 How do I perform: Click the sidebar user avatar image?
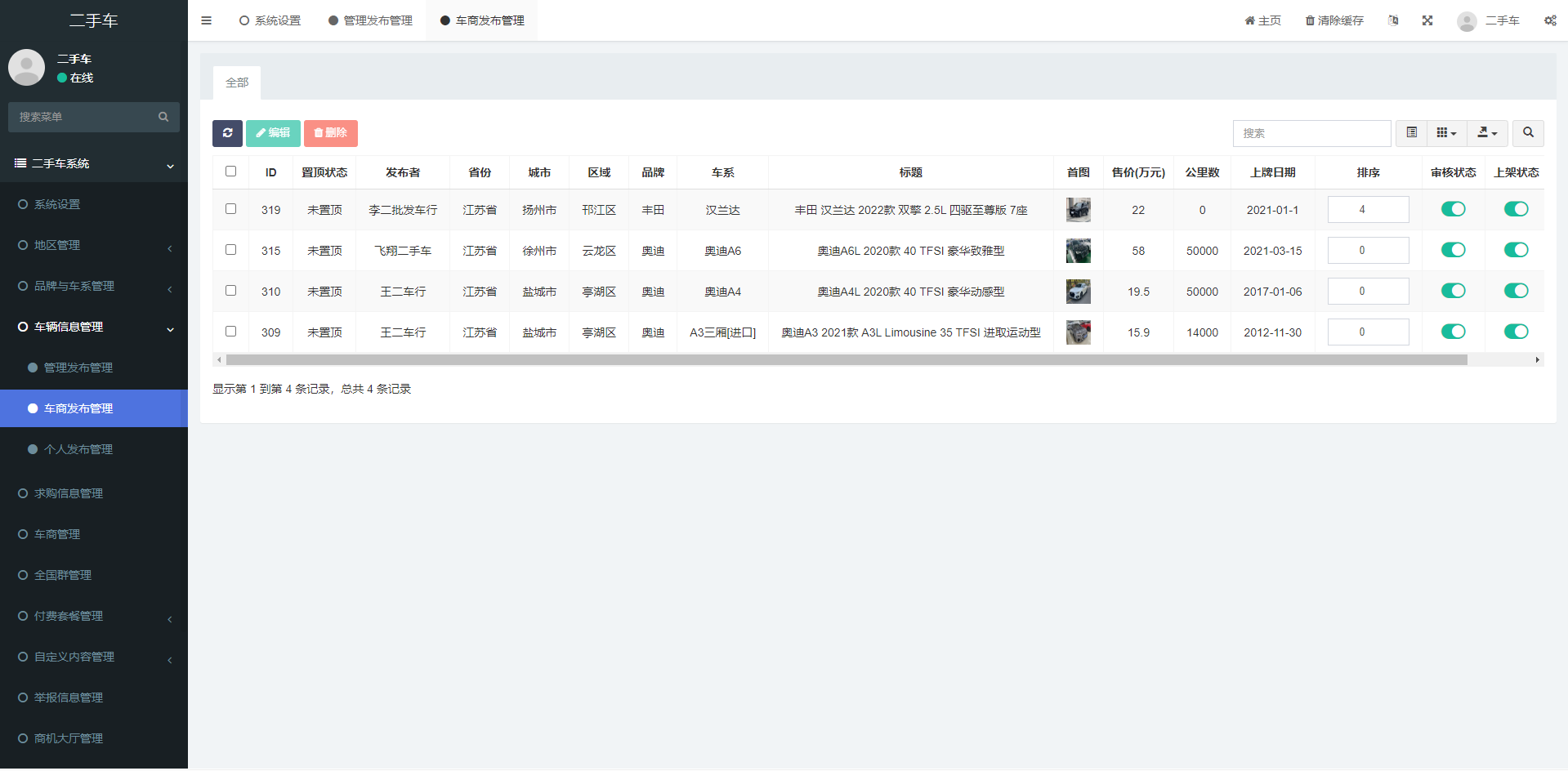click(x=26, y=67)
